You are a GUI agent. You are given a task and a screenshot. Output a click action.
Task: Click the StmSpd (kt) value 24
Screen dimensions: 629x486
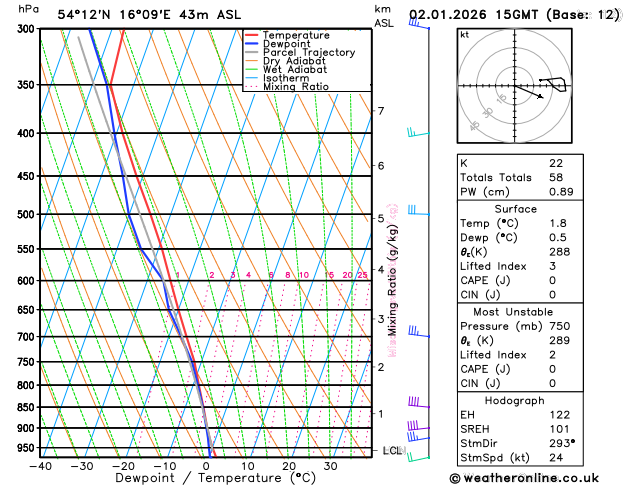point(556,458)
